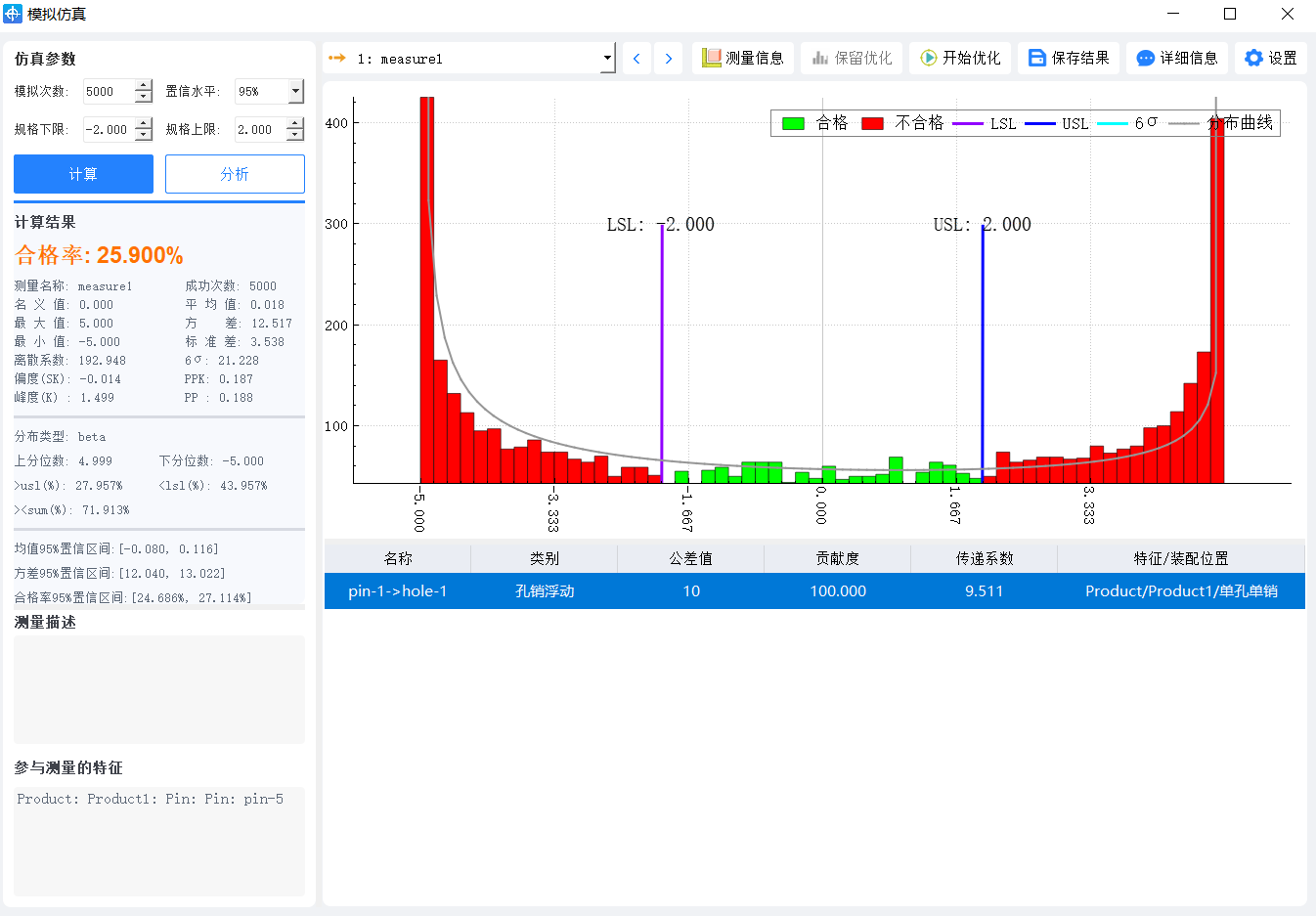Open 详细信息 detailed information
1316x916 pixels.
coord(1177,59)
